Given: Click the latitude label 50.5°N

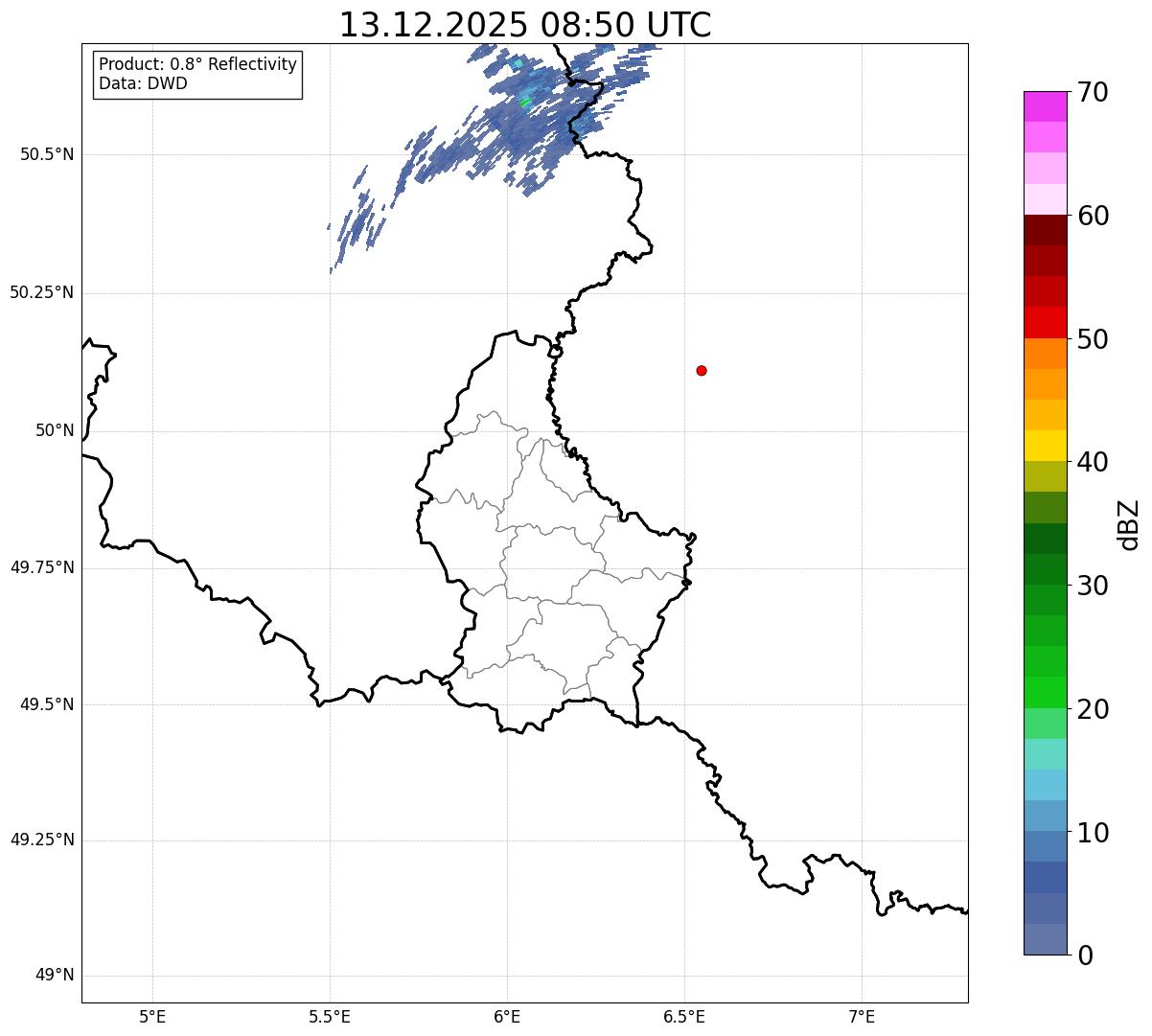Looking at the screenshot, I should (47, 155).
